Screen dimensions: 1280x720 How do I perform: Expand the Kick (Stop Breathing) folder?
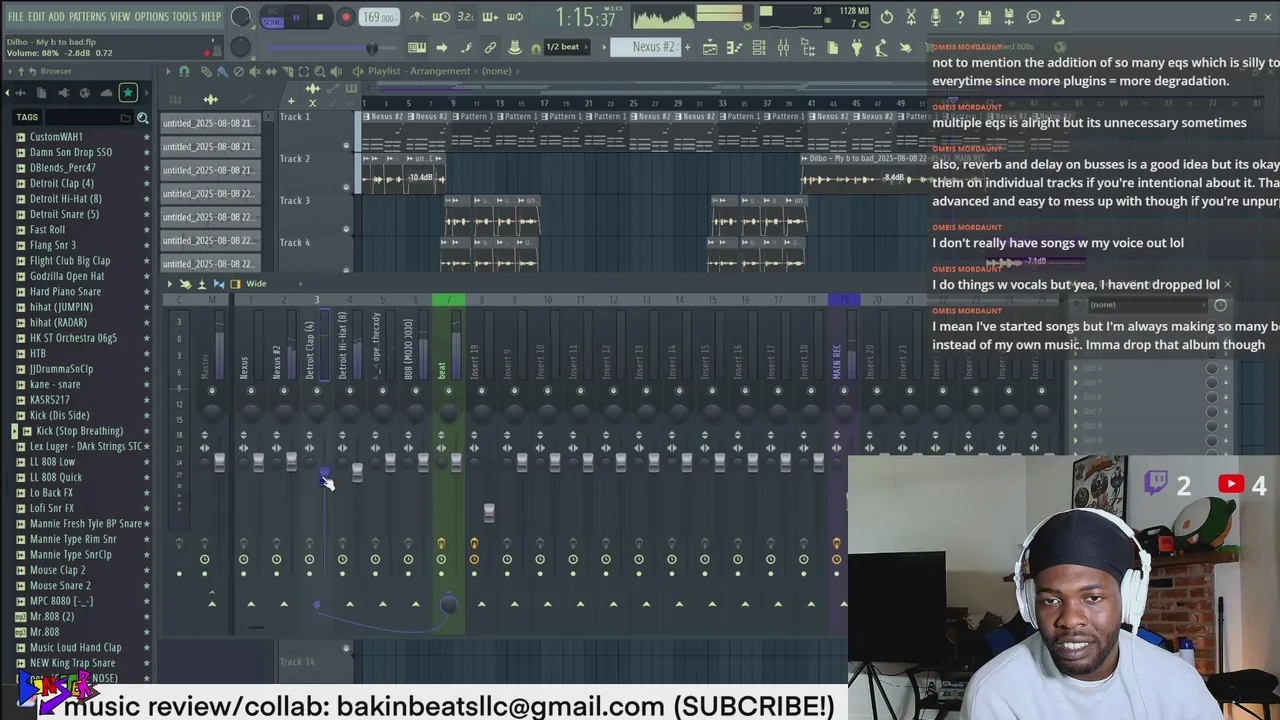click(14, 431)
